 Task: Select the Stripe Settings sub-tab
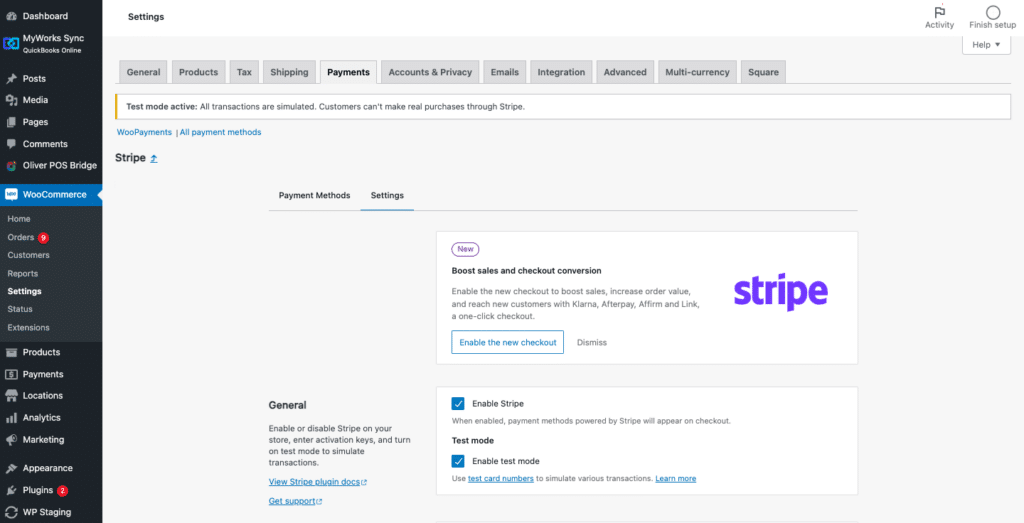pos(387,195)
